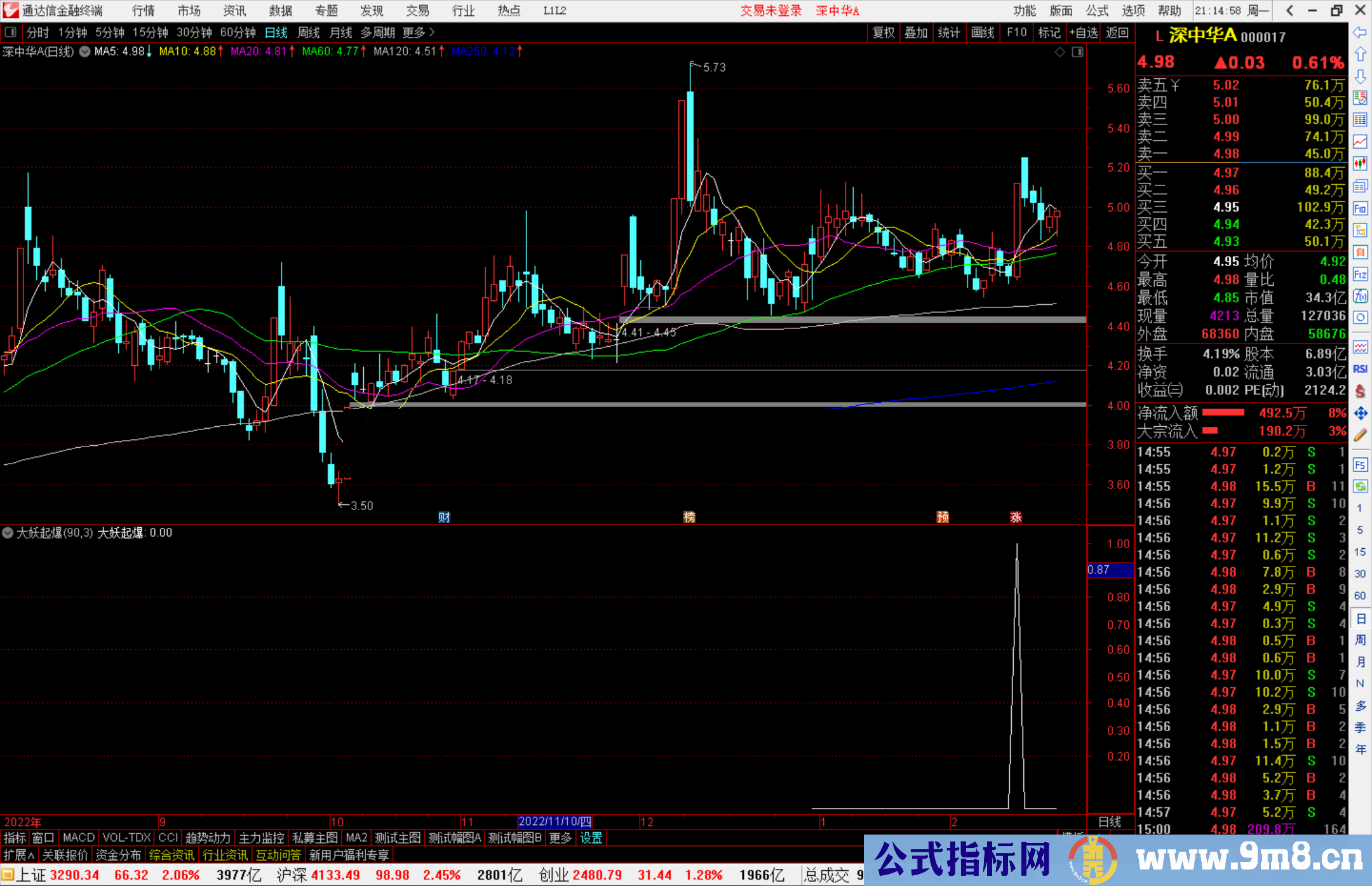1372x886 pixels.
Task: Click the 财 event marker on the timeline
Action: pos(444,517)
